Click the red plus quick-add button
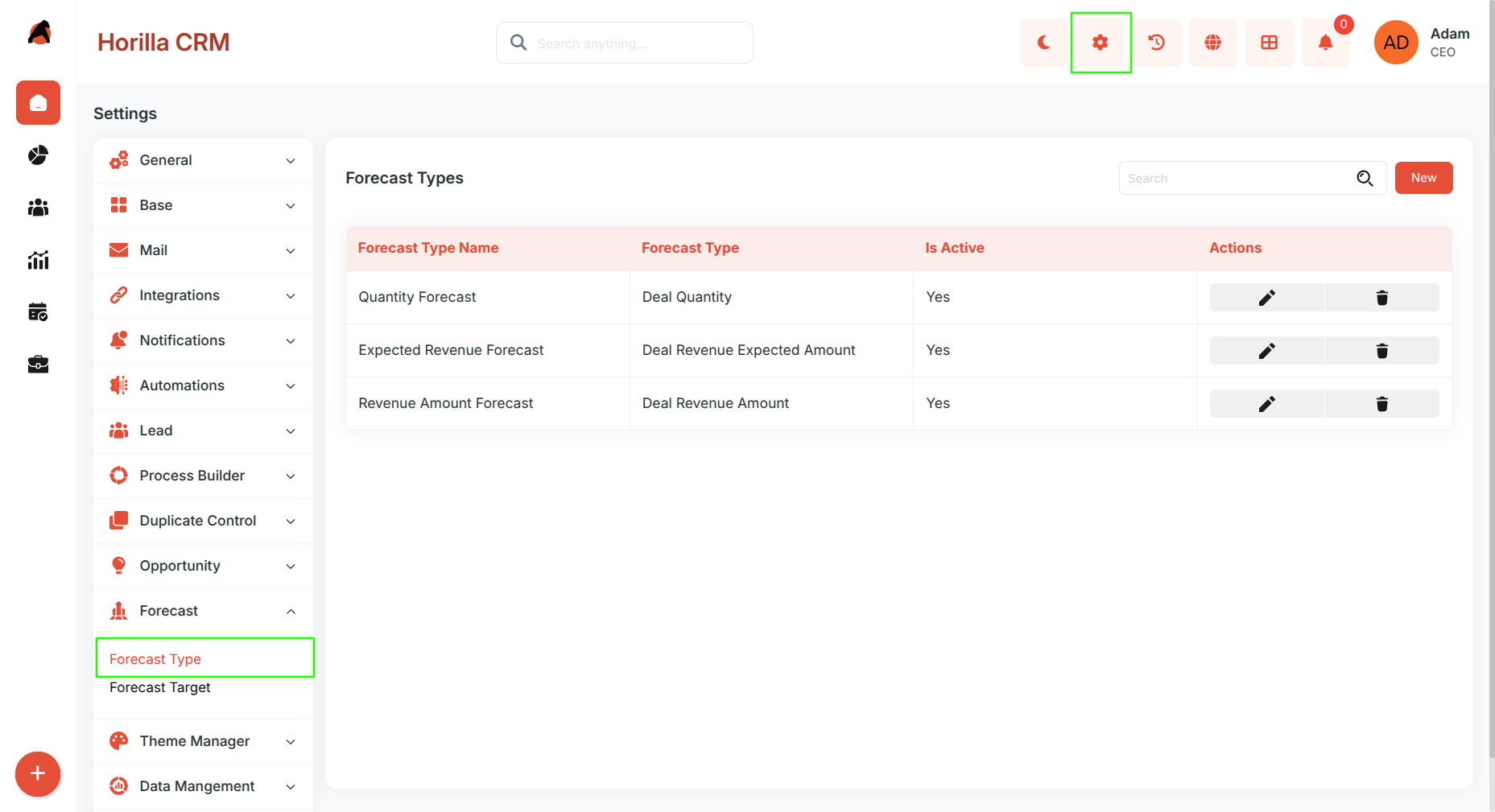1495x812 pixels. click(x=38, y=774)
